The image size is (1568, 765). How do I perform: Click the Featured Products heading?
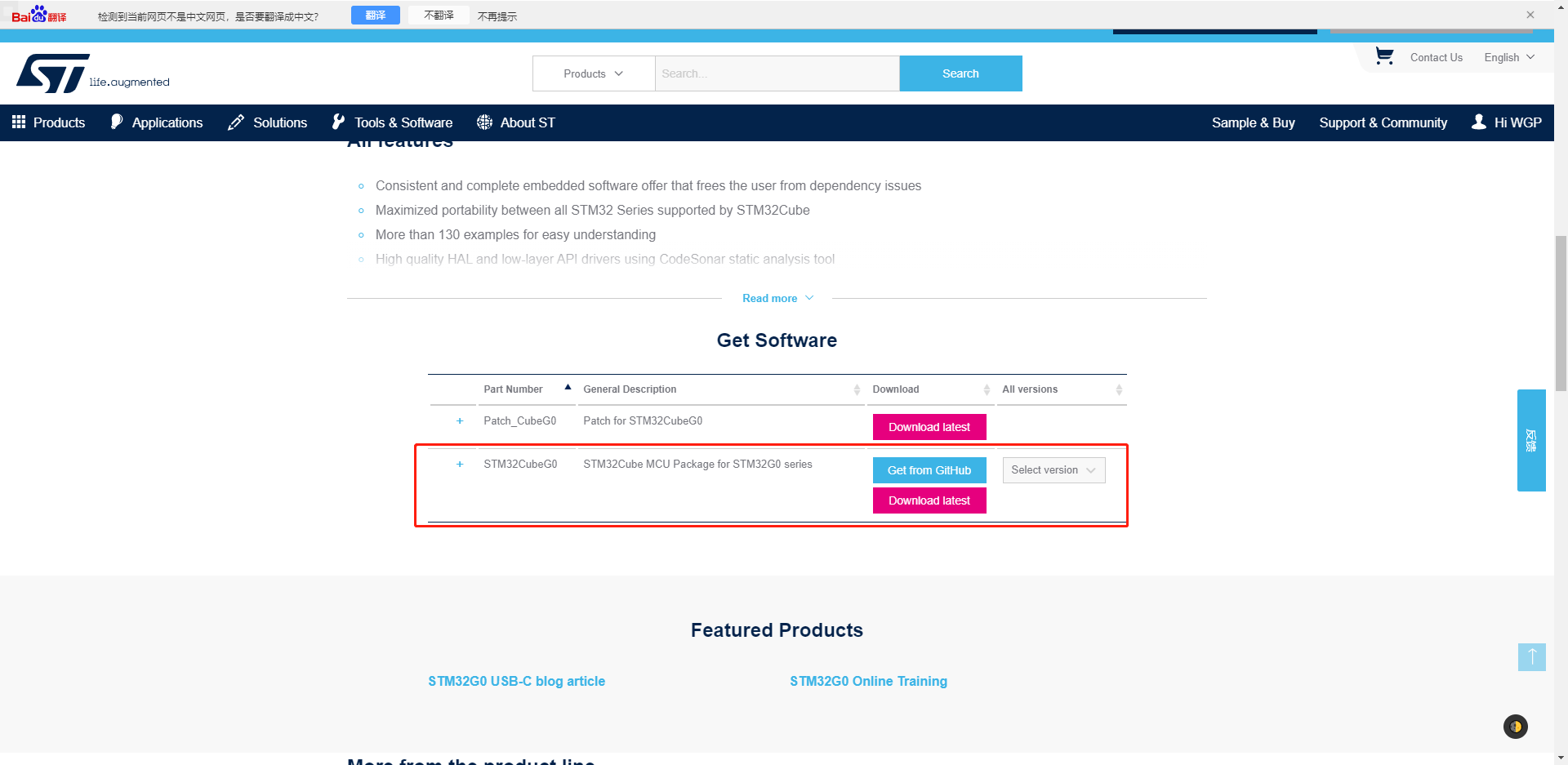pos(777,630)
